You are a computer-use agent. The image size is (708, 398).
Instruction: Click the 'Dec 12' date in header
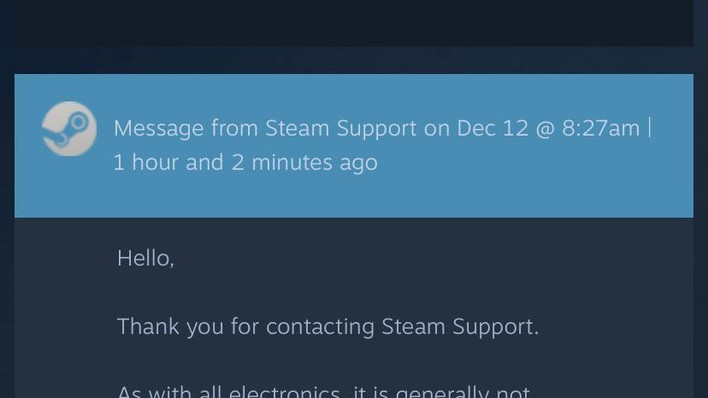coord(492,128)
